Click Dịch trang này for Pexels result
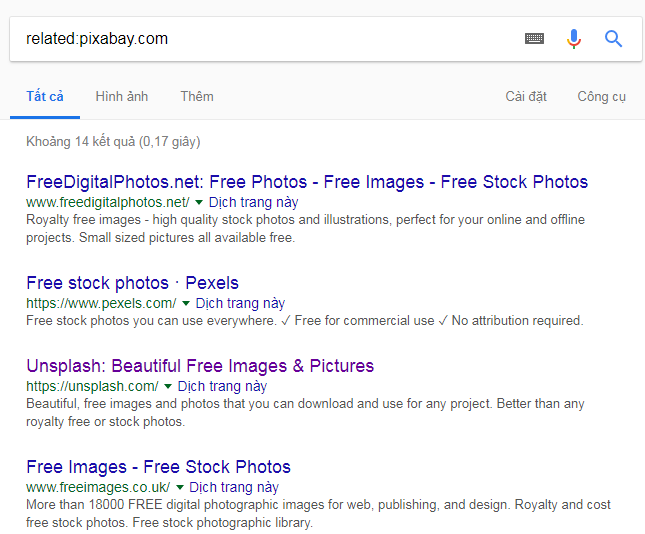The height and width of the screenshot is (534, 645). coord(240,303)
